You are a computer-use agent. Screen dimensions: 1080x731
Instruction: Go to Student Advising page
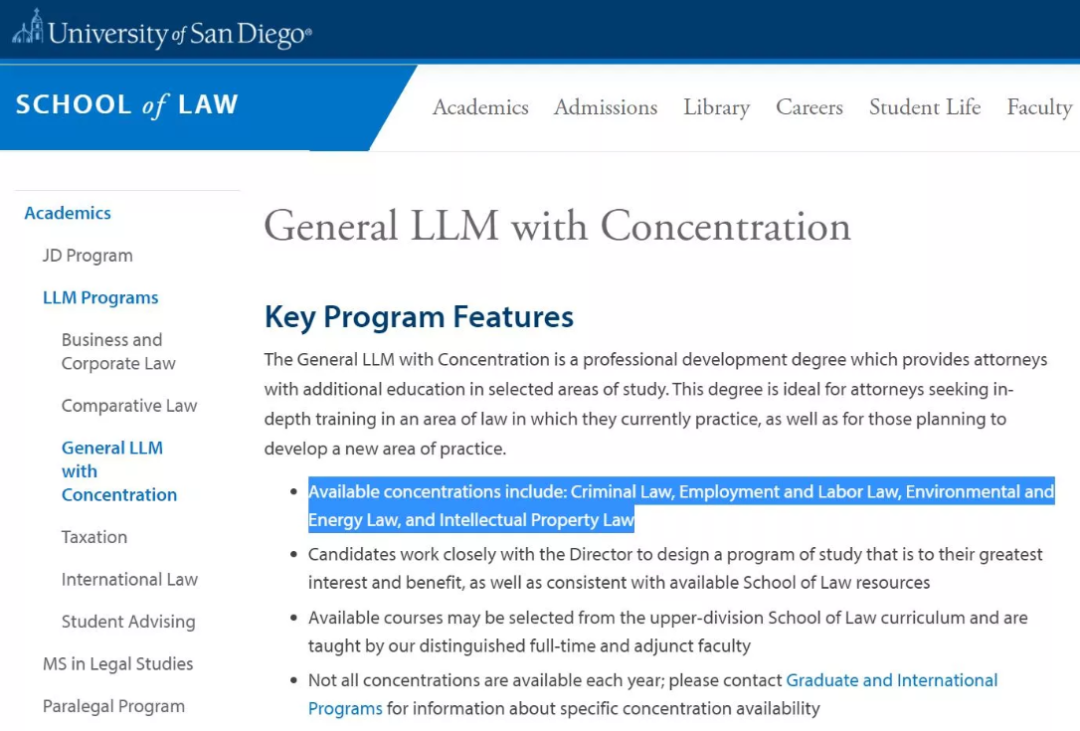pos(128,621)
